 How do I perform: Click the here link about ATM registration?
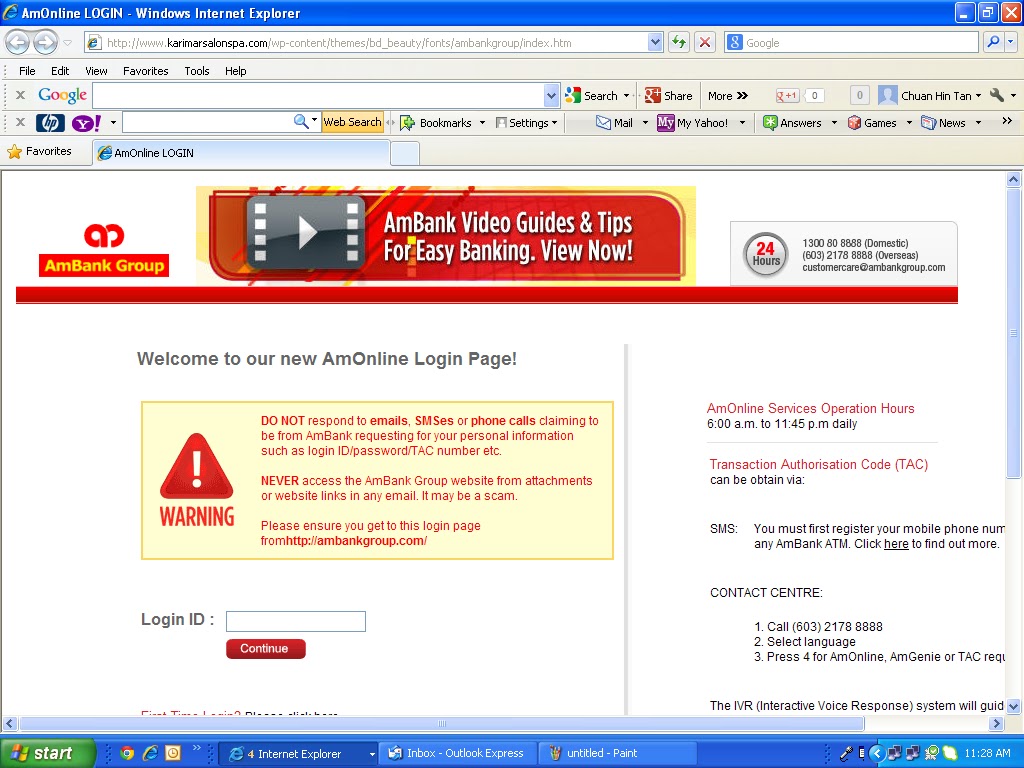[x=896, y=543]
